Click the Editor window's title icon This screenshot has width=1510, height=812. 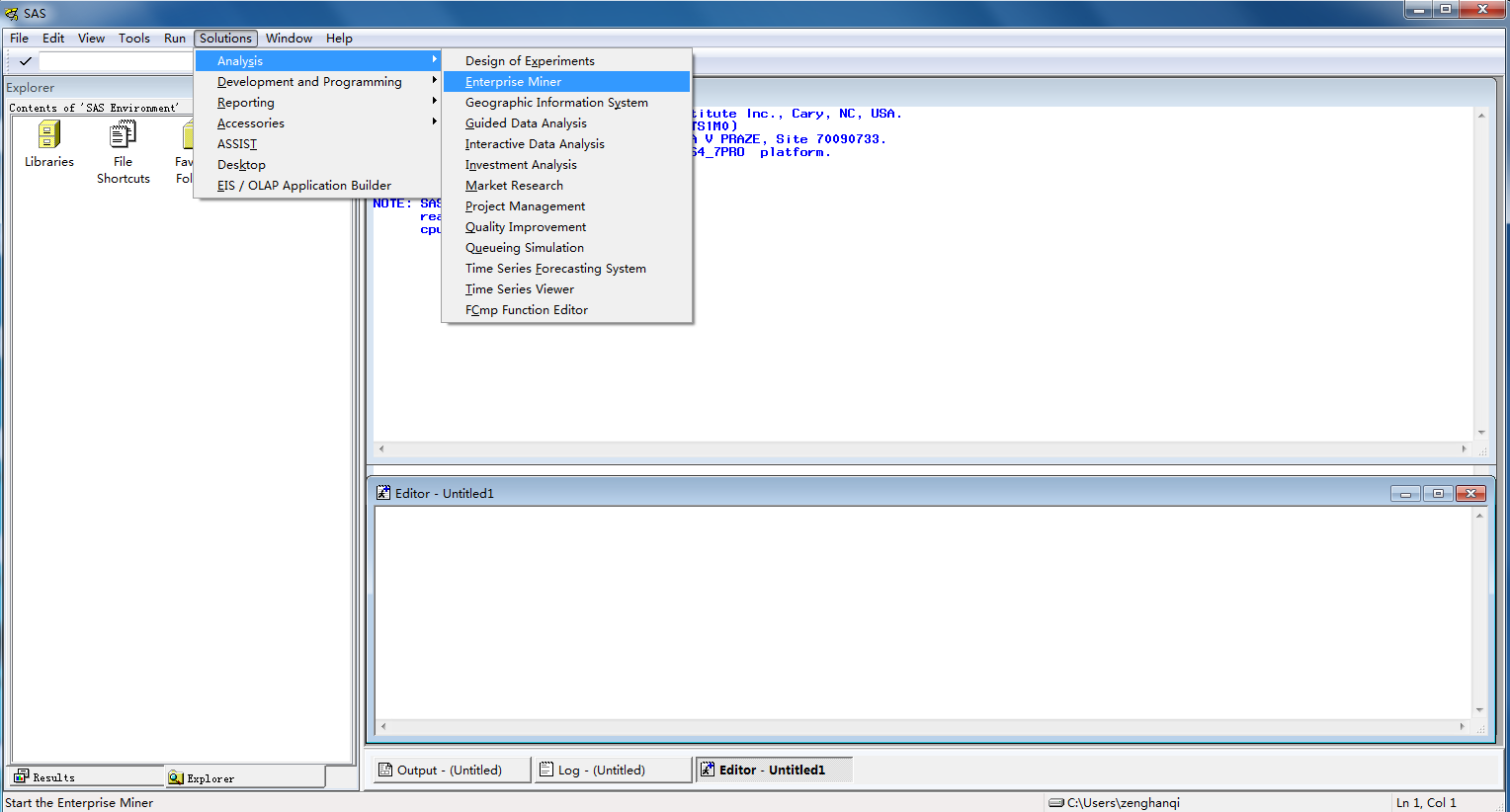[383, 493]
